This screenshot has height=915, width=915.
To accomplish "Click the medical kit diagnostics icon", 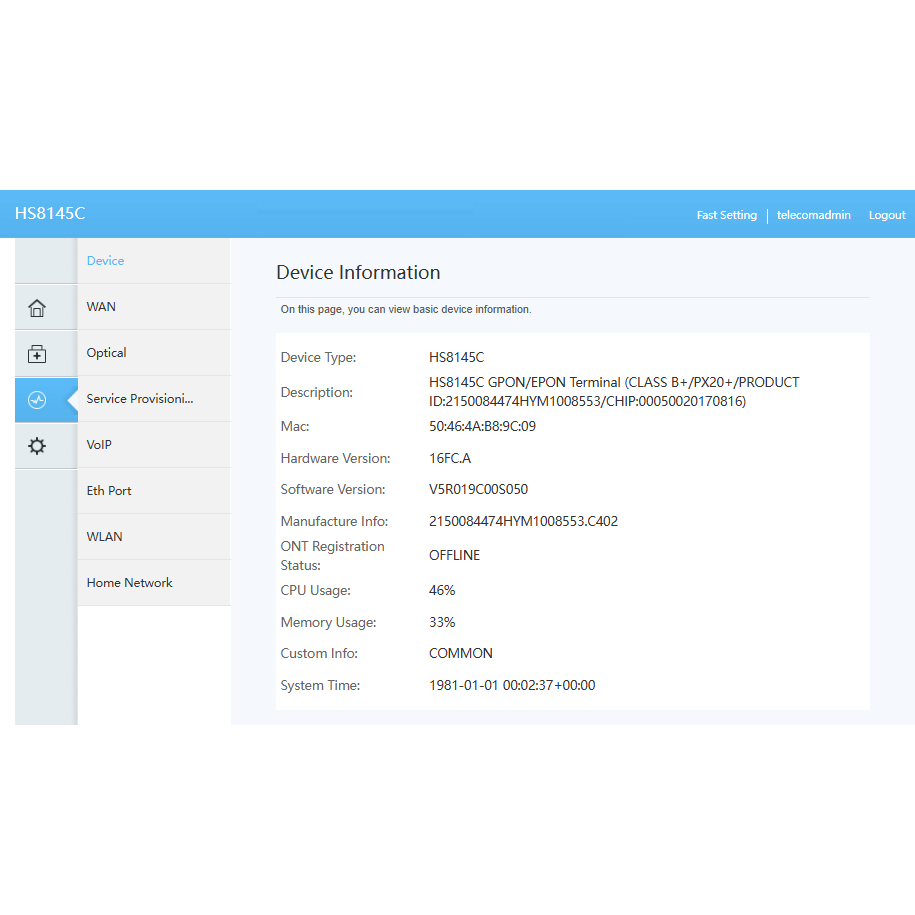I will (37, 354).
